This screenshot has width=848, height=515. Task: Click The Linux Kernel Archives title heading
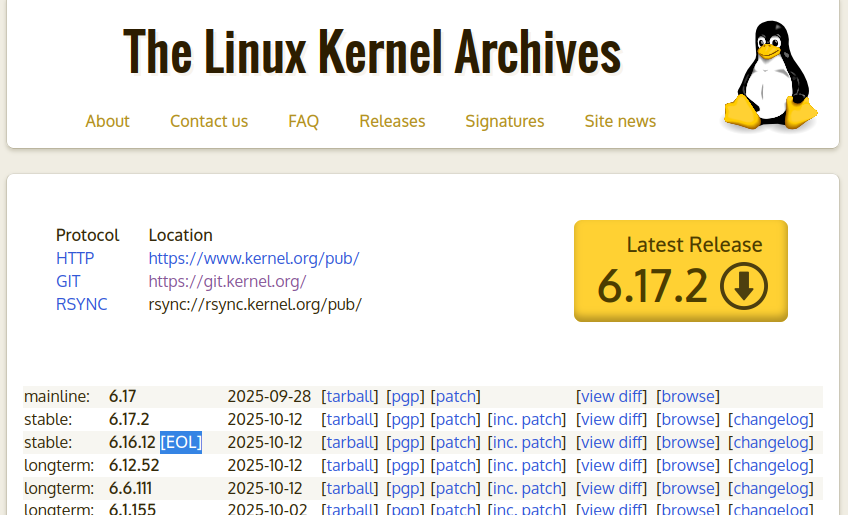click(372, 50)
